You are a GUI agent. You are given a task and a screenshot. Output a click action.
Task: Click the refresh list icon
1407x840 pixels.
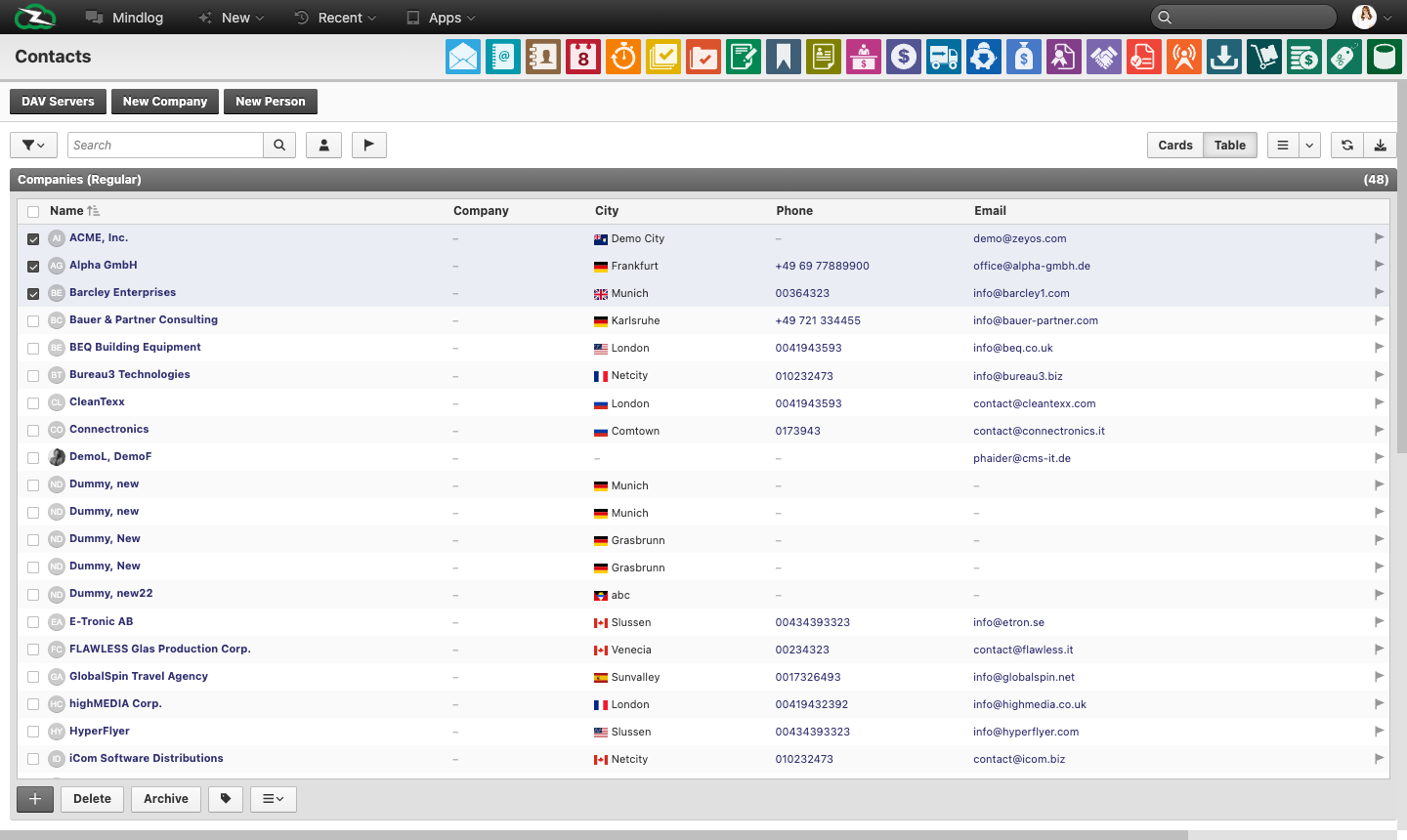click(x=1347, y=146)
